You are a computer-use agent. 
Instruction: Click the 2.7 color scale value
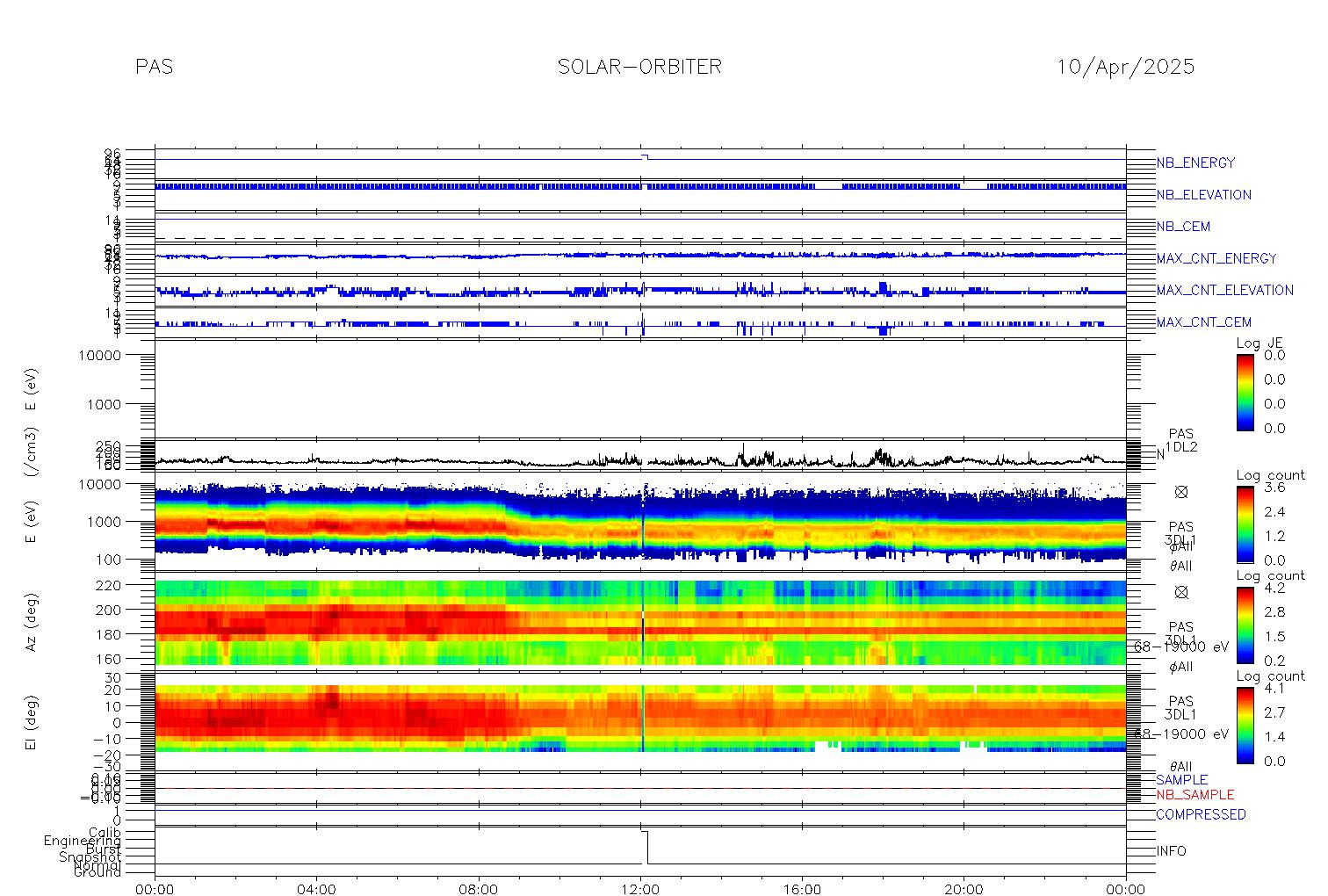click(x=1274, y=712)
